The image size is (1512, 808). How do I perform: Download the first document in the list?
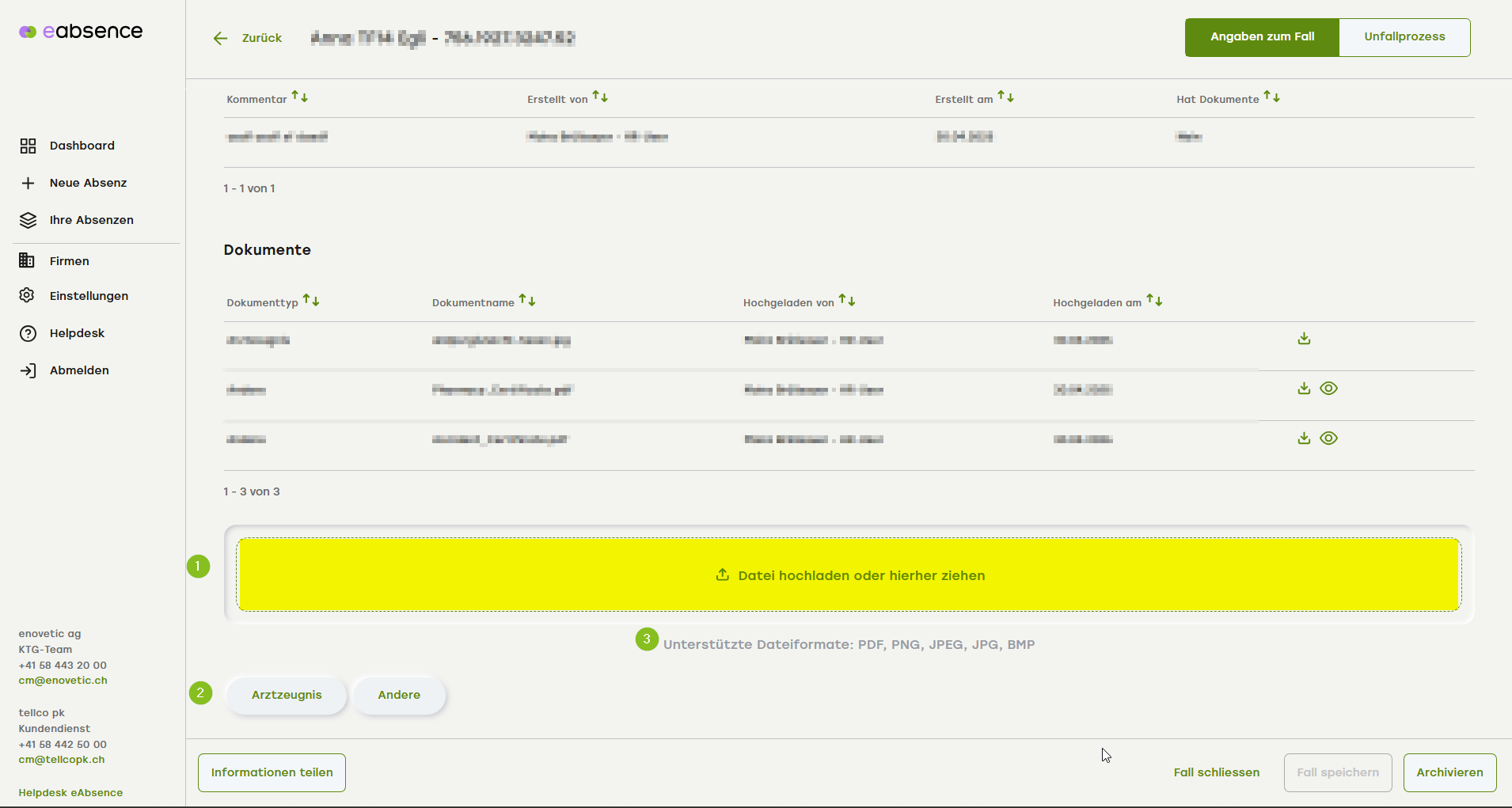pyautogui.click(x=1304, y=339)
